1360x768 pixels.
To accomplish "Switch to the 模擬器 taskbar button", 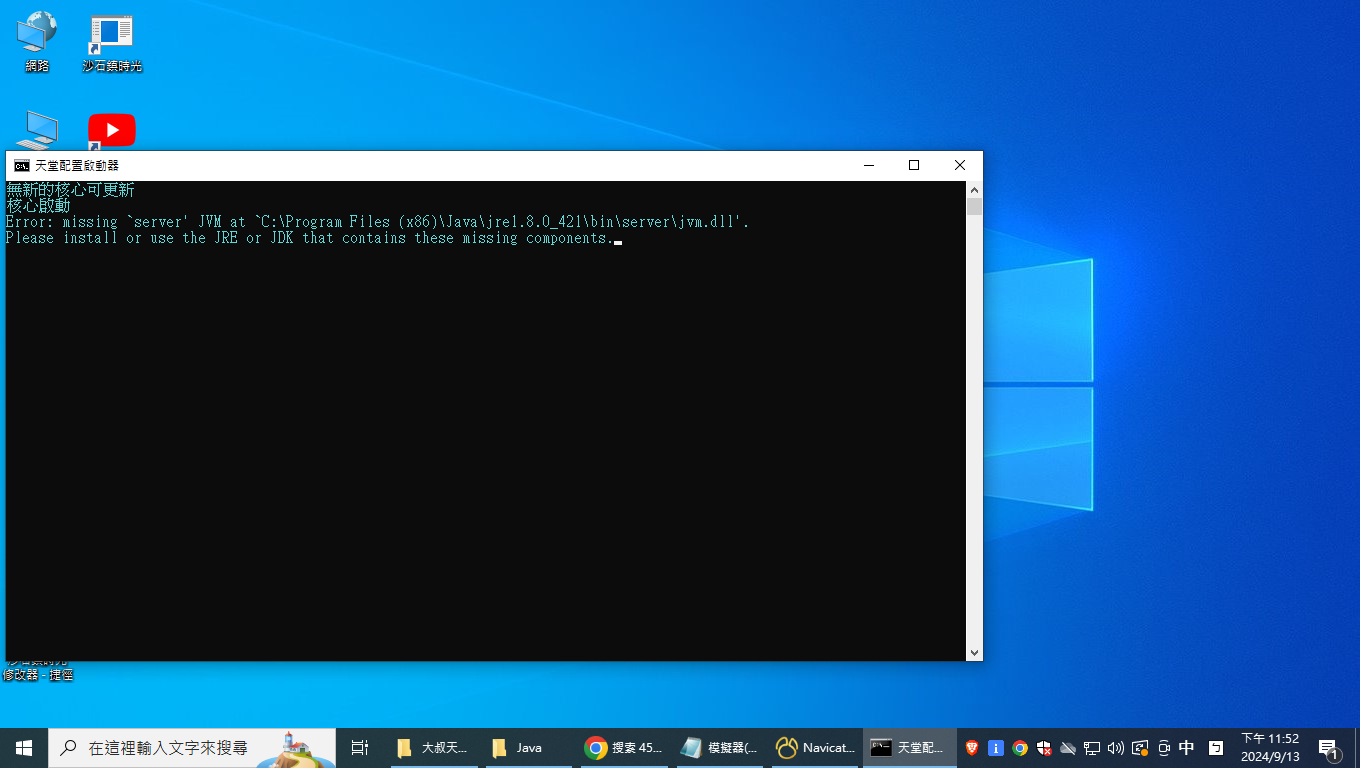I will click(719, 748).
